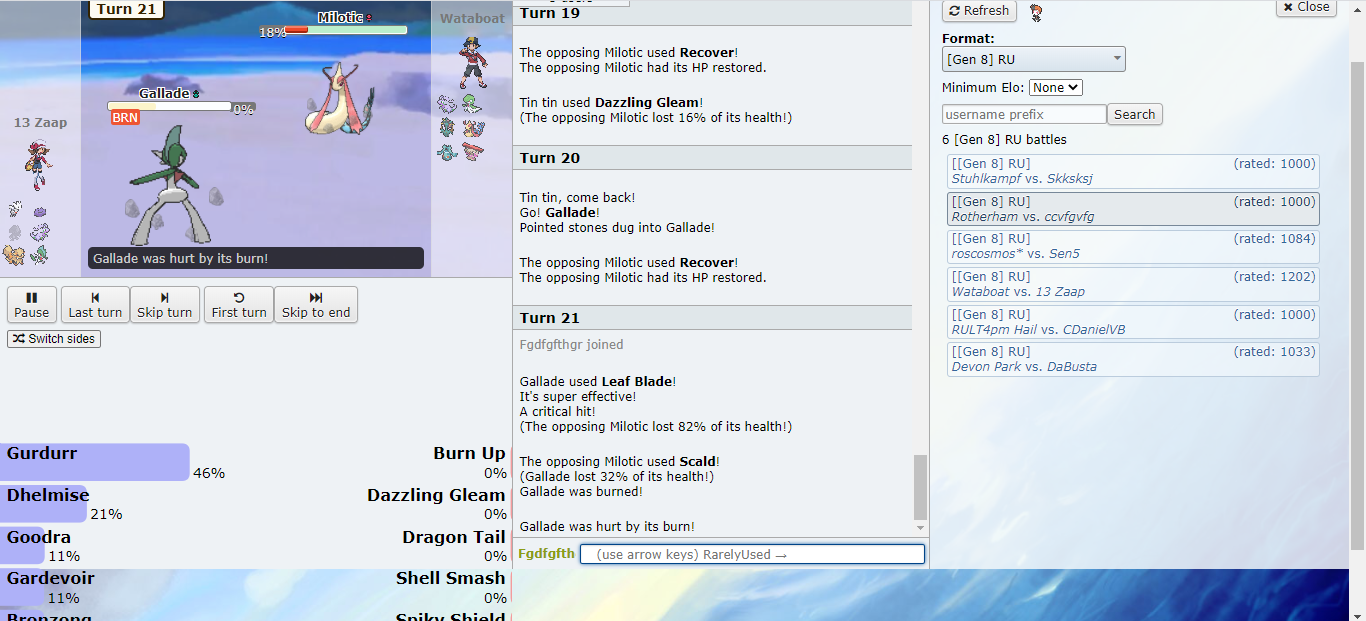Click the Gurdurr 46% usage bar
Image resolution: width=1366 pixels, height=621 pixels.
point(95,462)
